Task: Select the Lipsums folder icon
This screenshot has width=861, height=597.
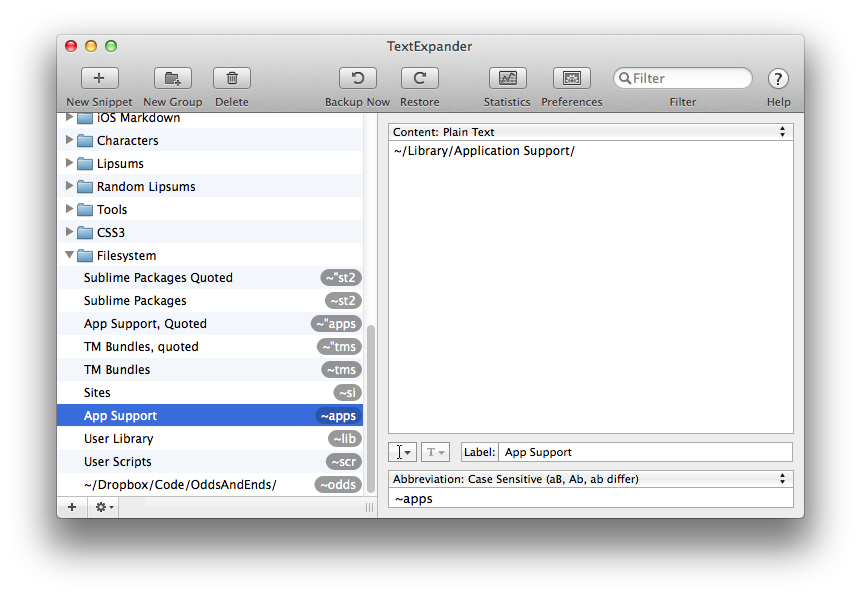Action: [85, 164]
